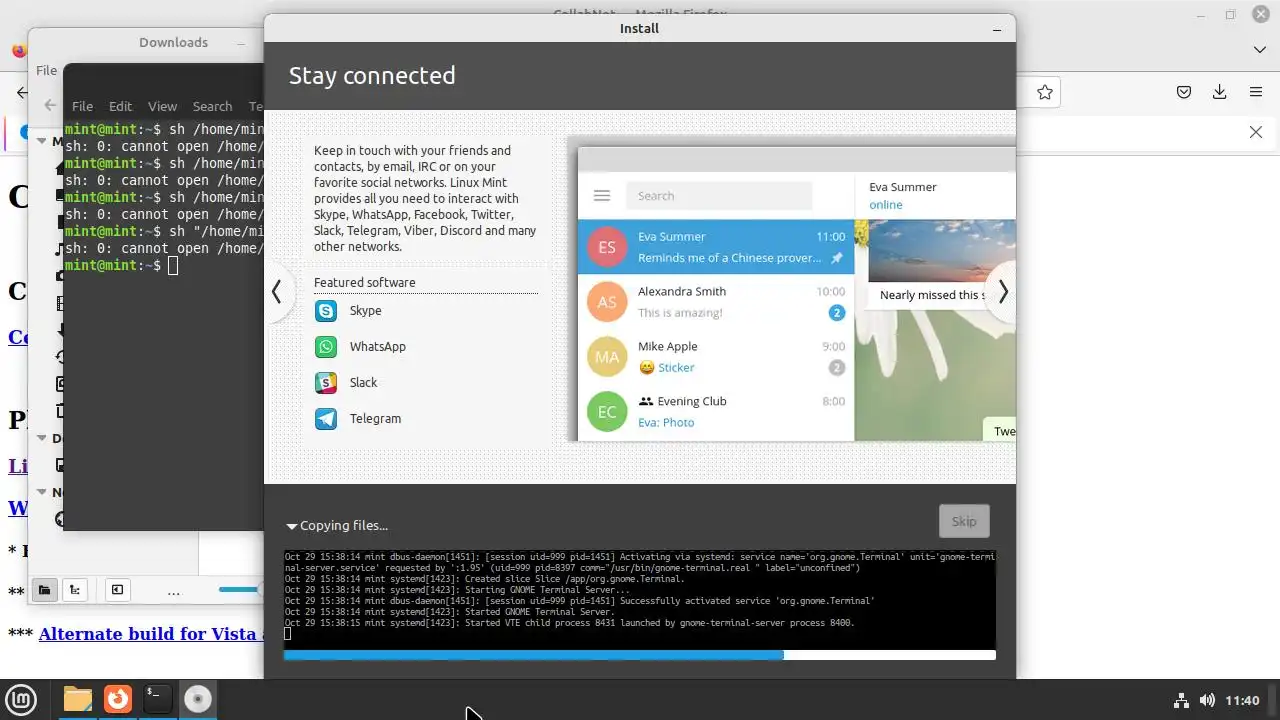The height and width of the screenshot is (720, 1280).
Task: Open the volume tray icon
Action: click(x=1207, y=700)
